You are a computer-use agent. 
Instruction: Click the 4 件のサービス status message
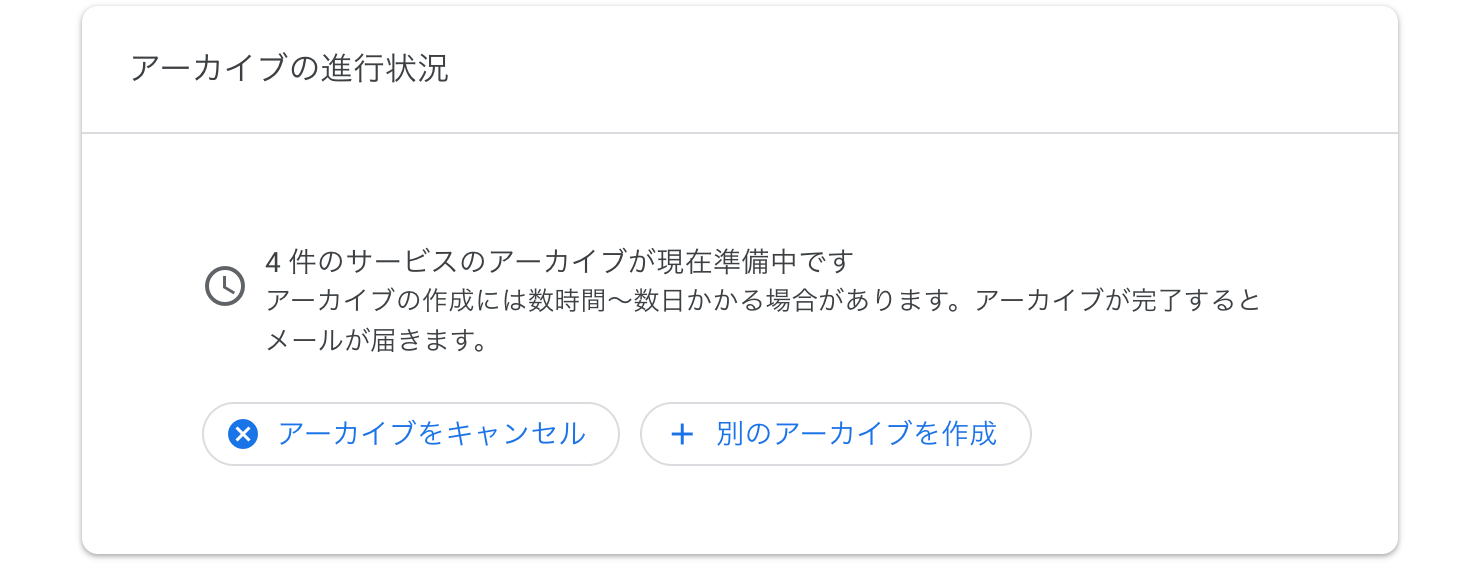(x=560, y=262)
